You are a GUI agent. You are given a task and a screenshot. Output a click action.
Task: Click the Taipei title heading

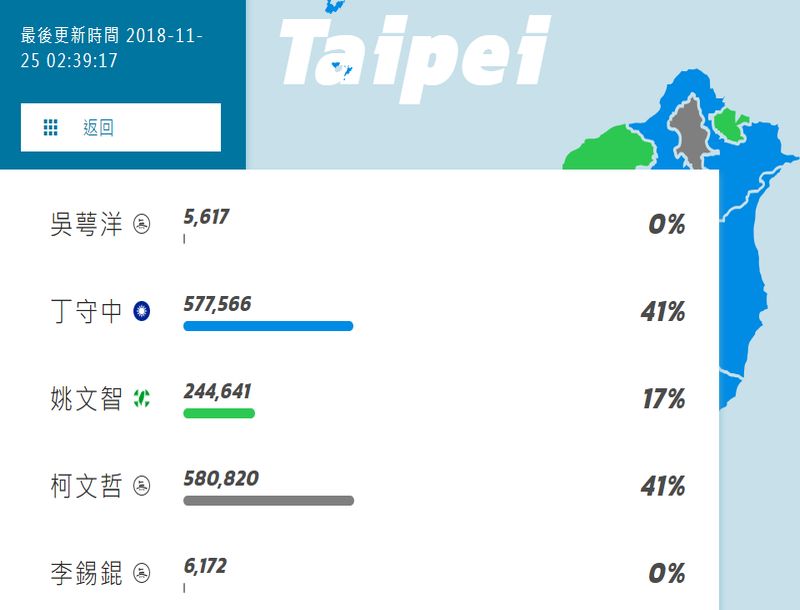point(415,57)
